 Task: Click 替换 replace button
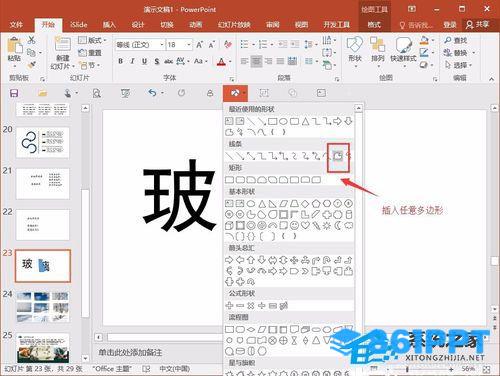pyautogui.click(x=455, y=53)
